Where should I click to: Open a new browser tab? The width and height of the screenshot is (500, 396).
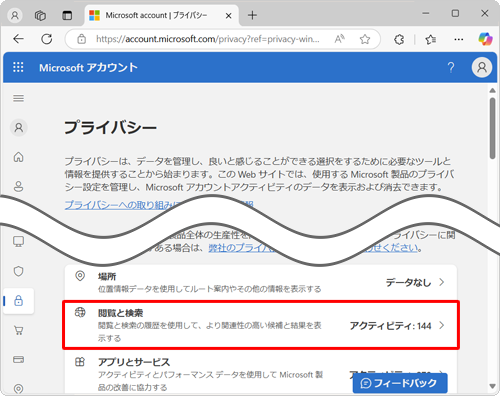tap(252, 15)
